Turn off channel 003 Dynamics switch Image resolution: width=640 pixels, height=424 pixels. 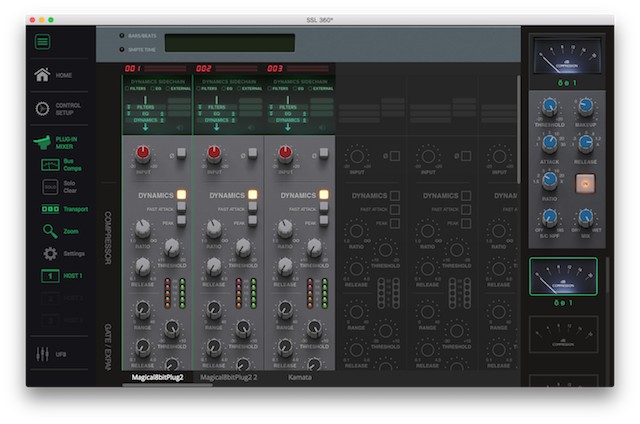(324, 194)
